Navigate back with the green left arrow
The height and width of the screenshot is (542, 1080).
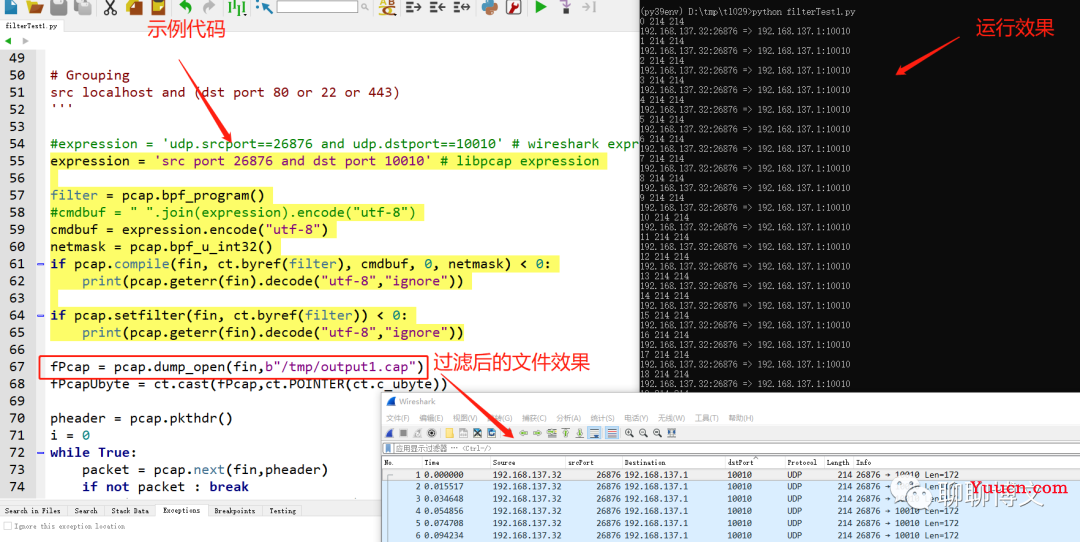pos(8,41)
